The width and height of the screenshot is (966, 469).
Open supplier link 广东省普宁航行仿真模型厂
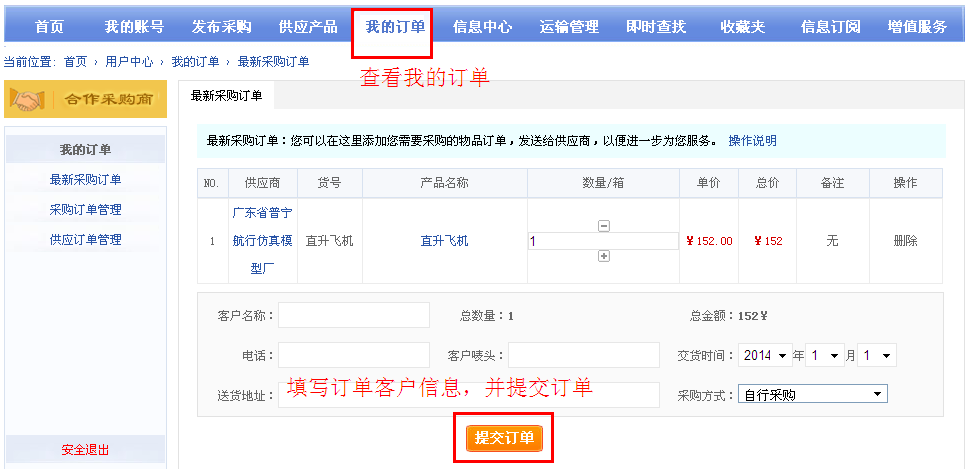[x=262, y=241]
